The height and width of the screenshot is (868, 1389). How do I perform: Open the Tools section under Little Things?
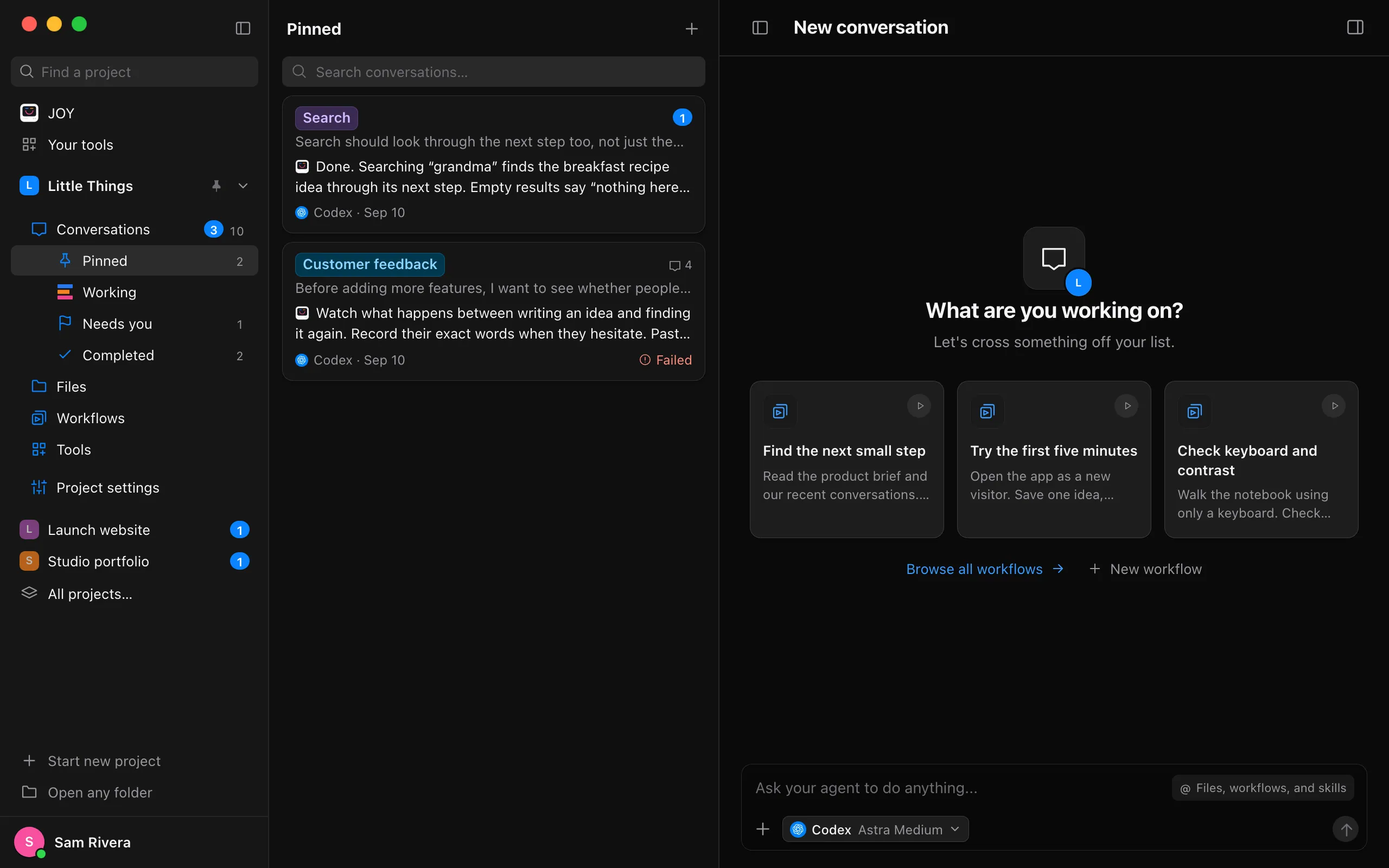(x=135, y=450)
